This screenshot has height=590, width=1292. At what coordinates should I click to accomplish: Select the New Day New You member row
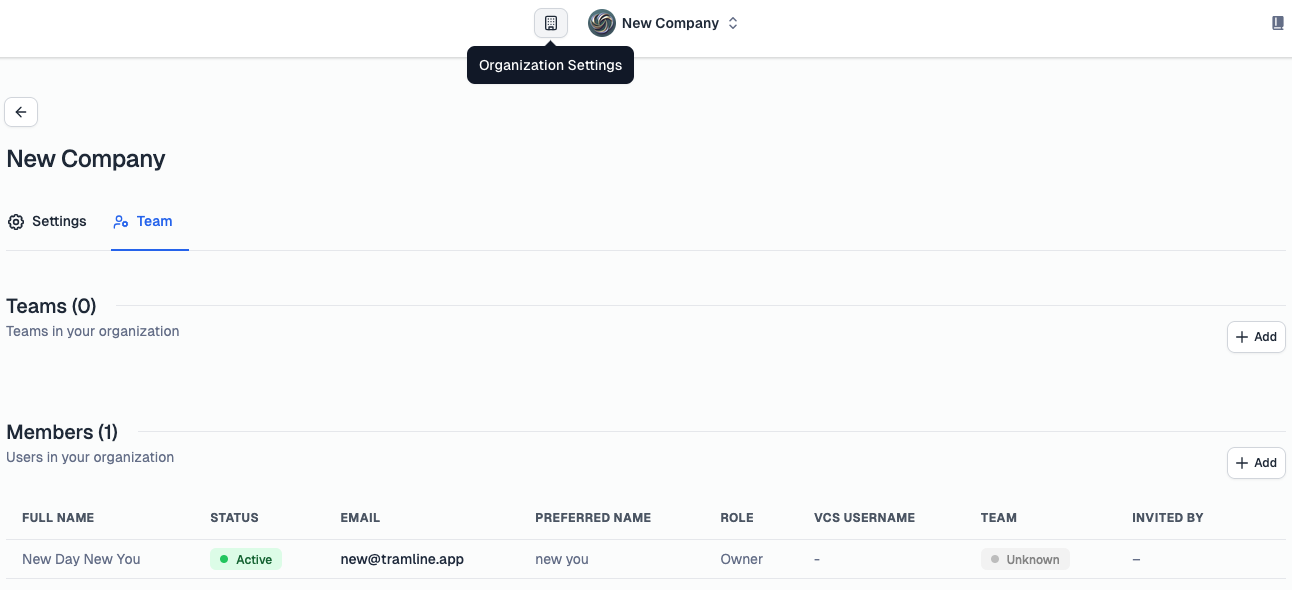tap(646, 559)
